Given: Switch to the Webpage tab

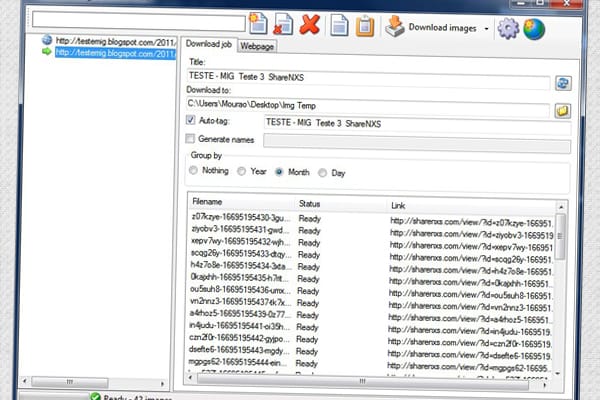Looking at the screenshot, I should pyautogui.click(x=257, y=46).
